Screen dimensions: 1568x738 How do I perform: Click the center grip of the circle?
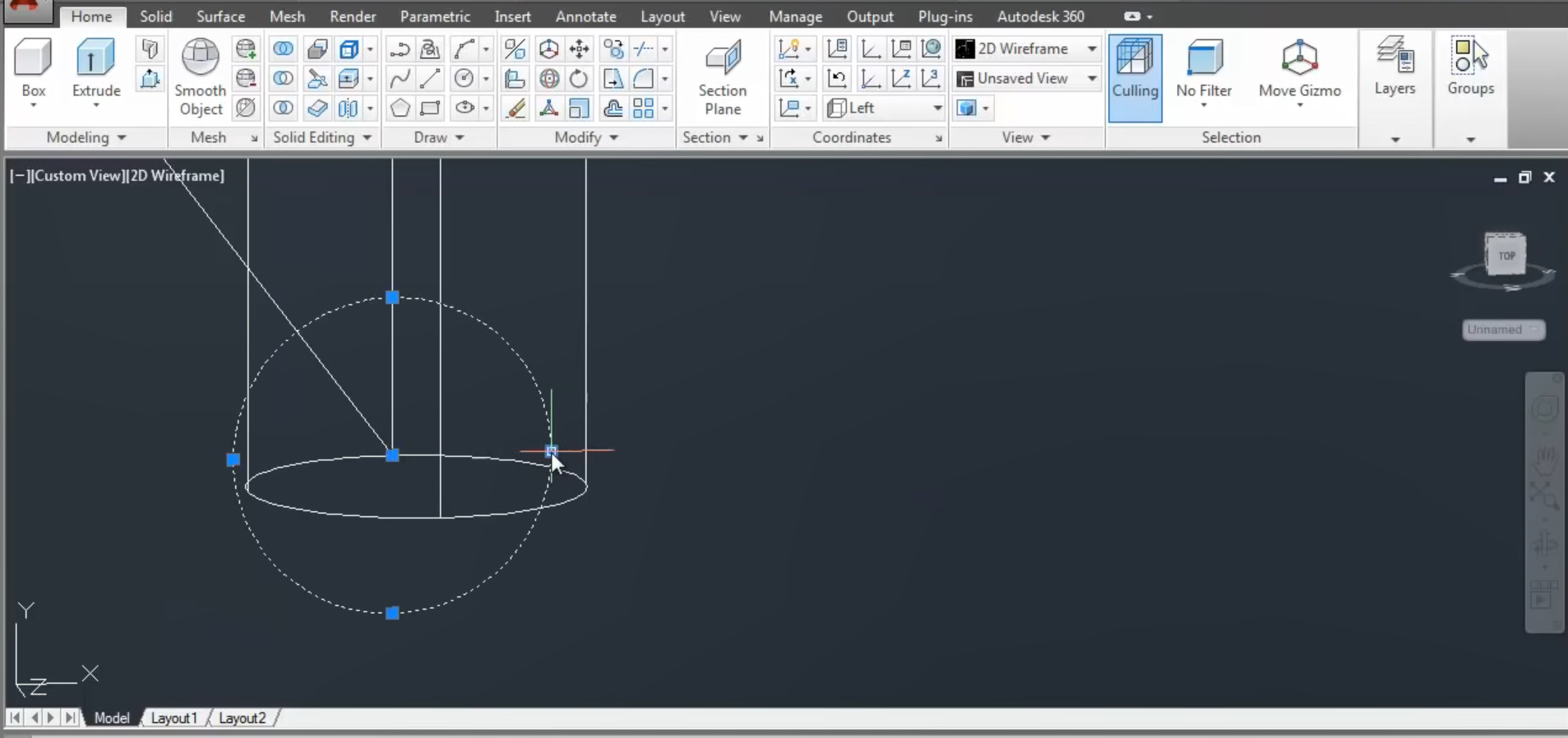[x=392, y=455]
